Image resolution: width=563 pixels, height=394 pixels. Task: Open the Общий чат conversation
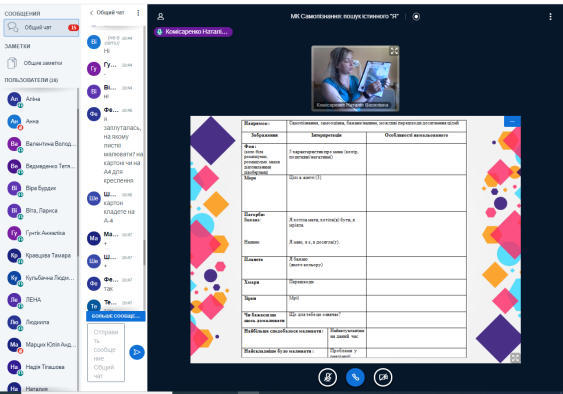click(x=41, y=28)
